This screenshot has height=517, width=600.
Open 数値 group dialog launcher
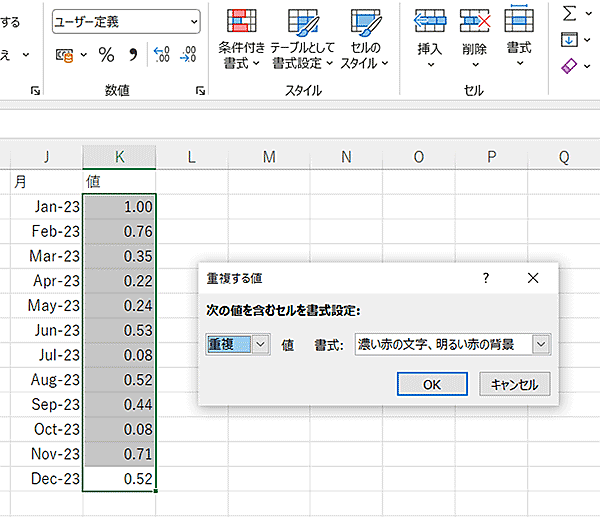201,91
